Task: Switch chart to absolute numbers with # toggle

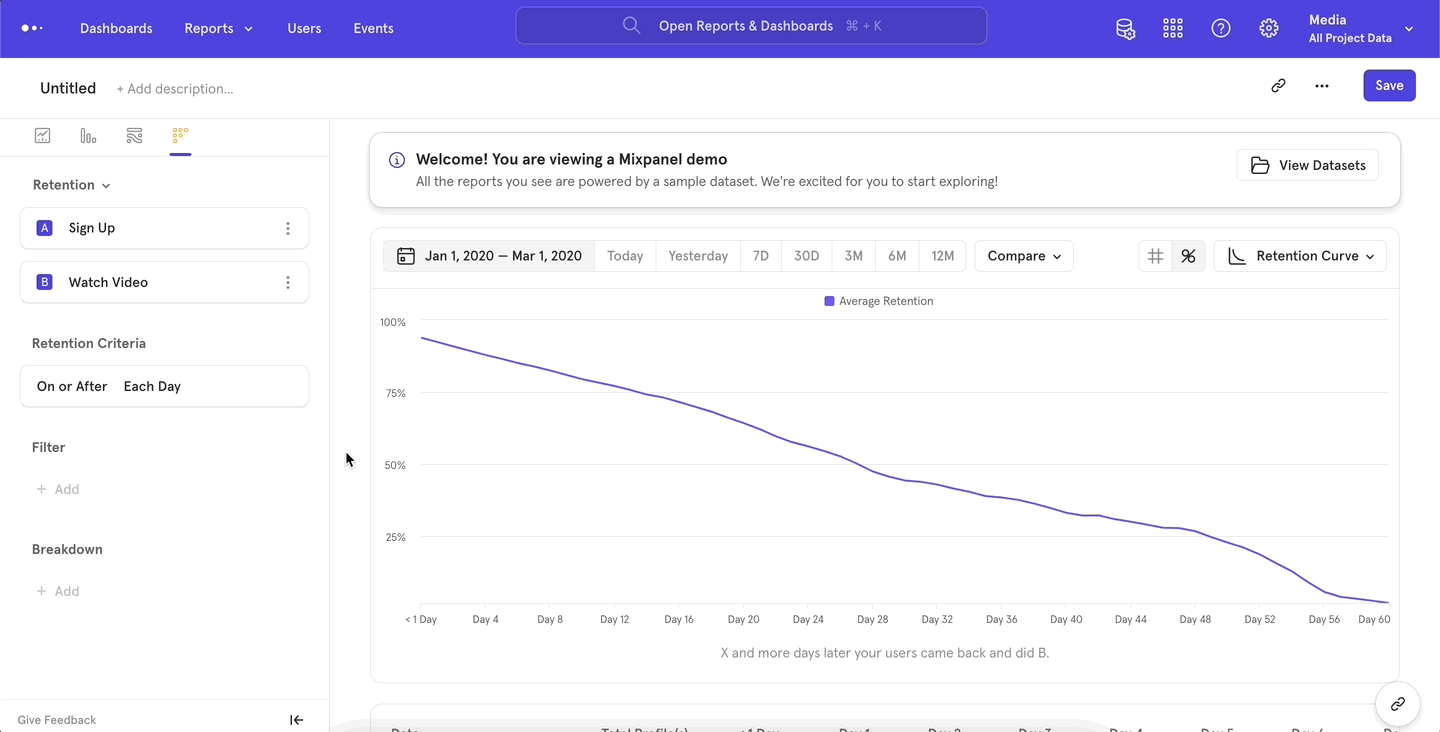Action: [x=1155, y=255]
